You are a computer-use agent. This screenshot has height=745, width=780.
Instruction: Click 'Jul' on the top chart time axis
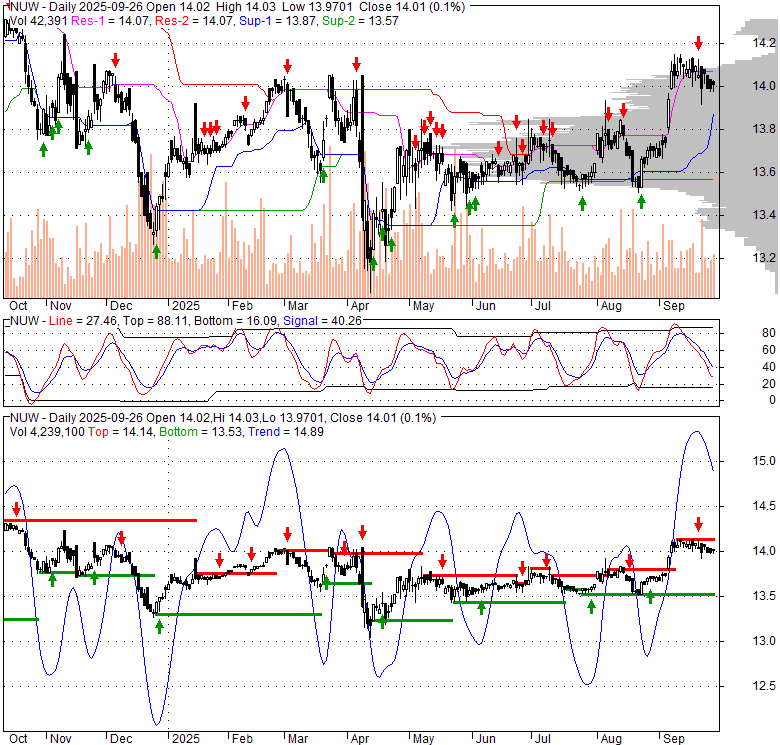(542, 306)
